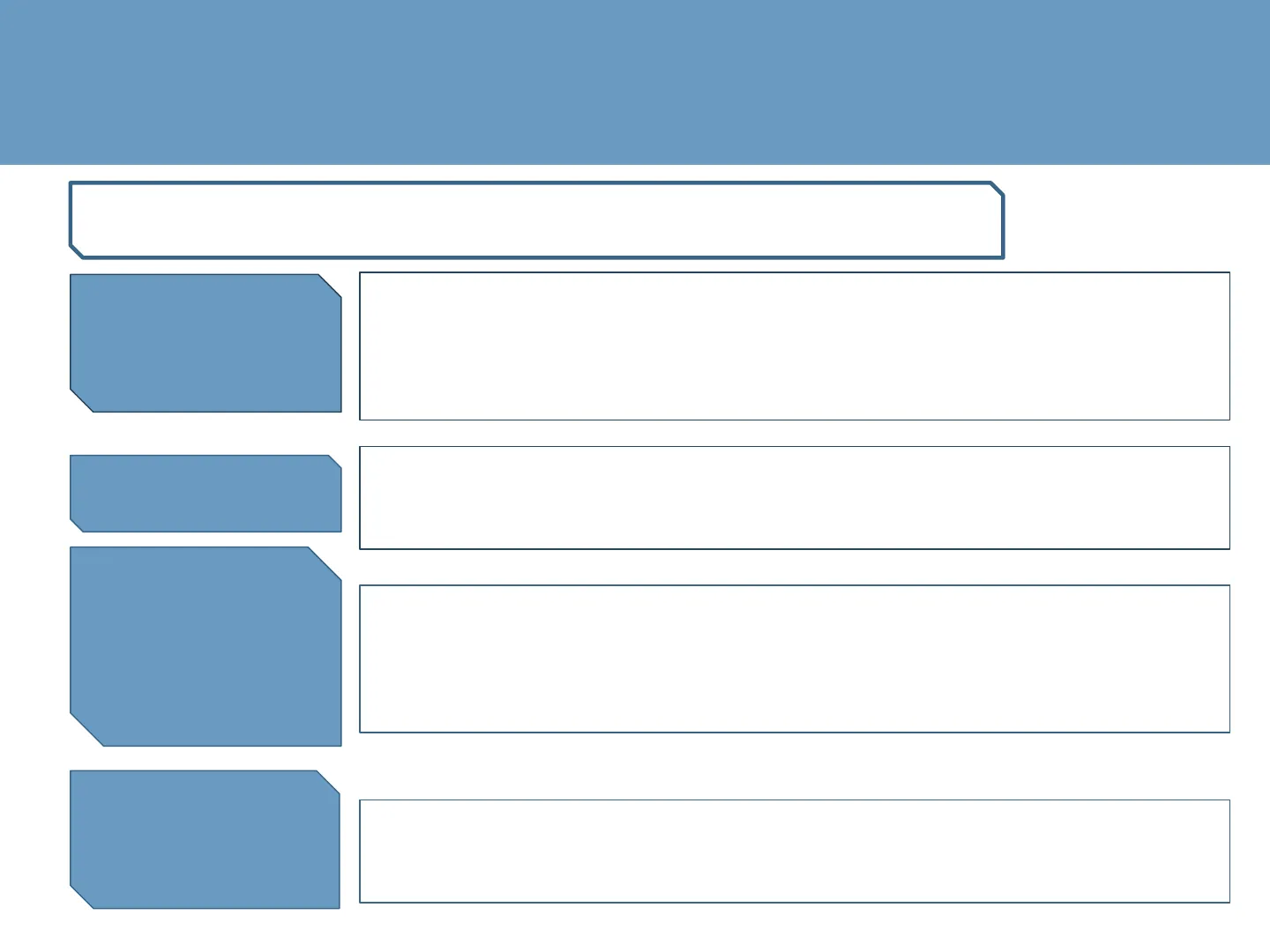Pick the white box beside the tallest blue shape

[794, 658]
